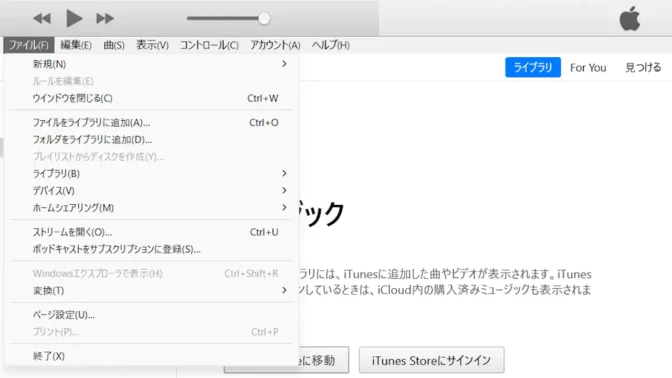Open the 曲(S) menu
672x378 pixels.
114,45
